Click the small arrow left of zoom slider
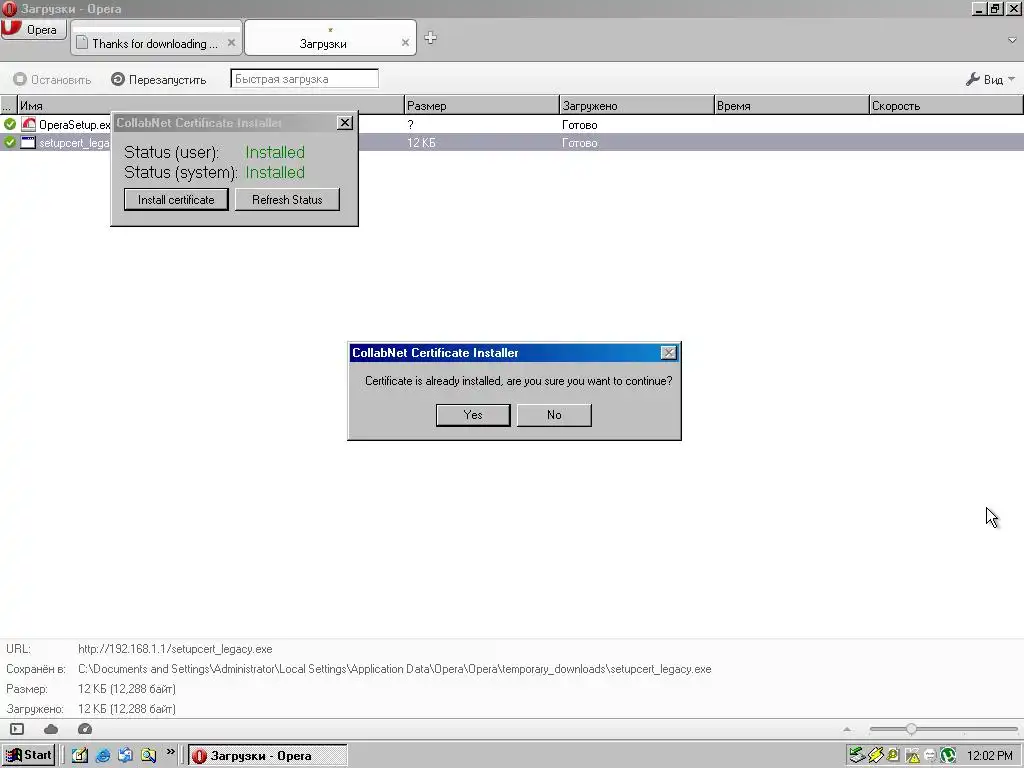Screen dimensions: 1024x768 [x=847, y=729]
